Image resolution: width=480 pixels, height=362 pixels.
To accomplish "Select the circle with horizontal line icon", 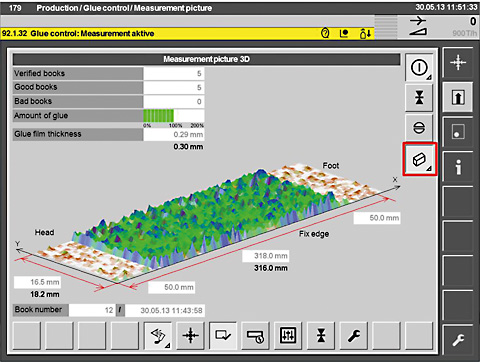I will tap(419, 128).
